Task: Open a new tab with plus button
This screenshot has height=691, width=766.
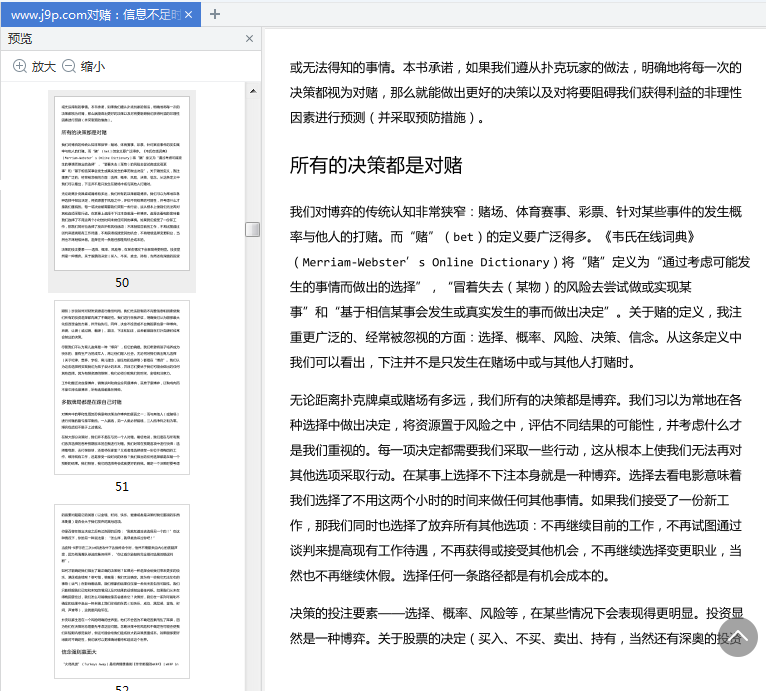Action: (215, 14)
